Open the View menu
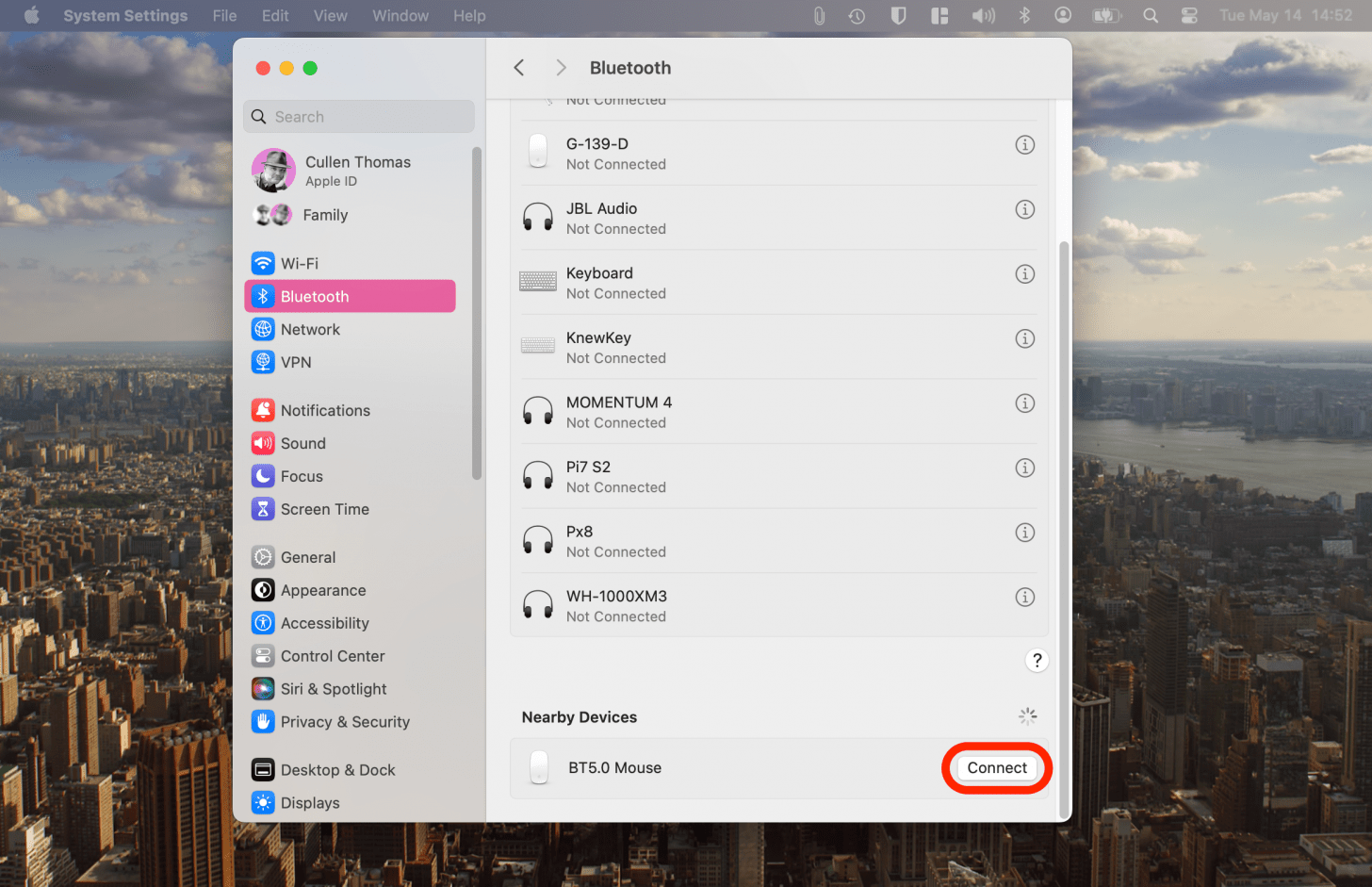This screenshot has height=887, width=1372. click(x=329, y=15)
